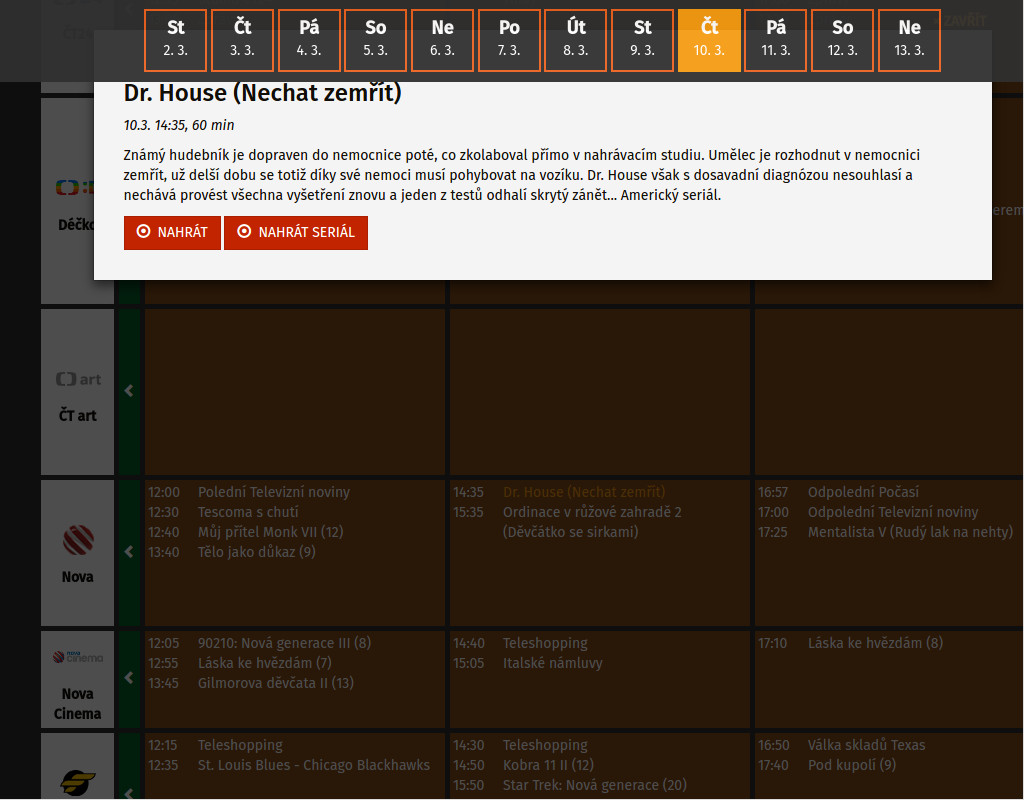Click the ČT art channel logo
This screenshot has width=1024, height=800.
[x=78, y=380]
